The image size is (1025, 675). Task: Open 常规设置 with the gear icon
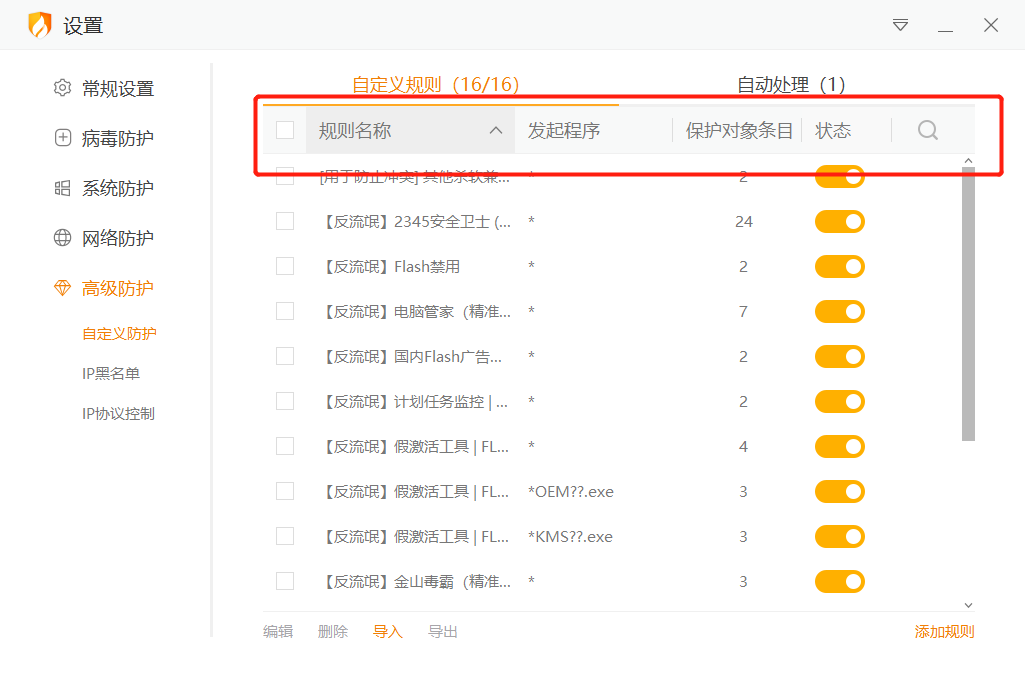(x=62, y=88)
